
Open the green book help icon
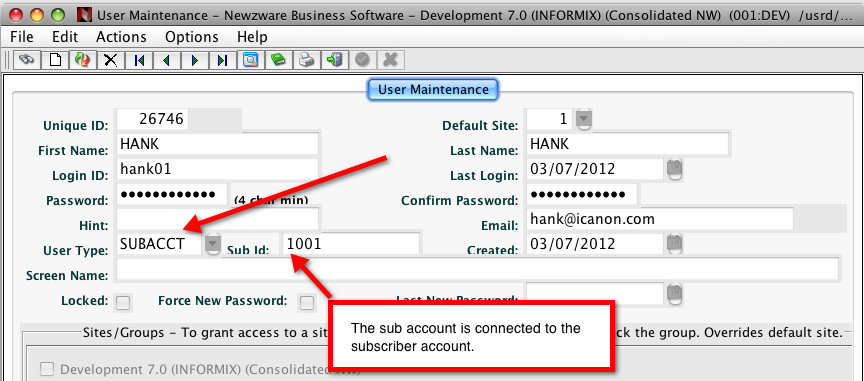278,60
